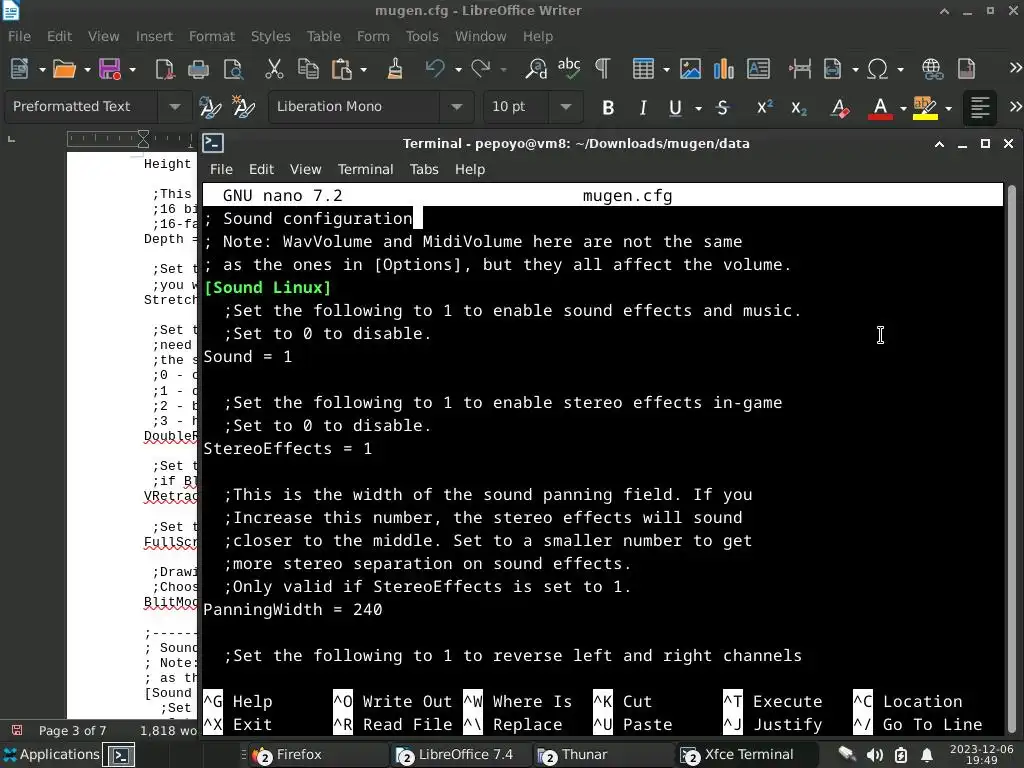Toggle Italic formatting
The height and width of the screenshot is (768, 1024).
tap(643, 108)
